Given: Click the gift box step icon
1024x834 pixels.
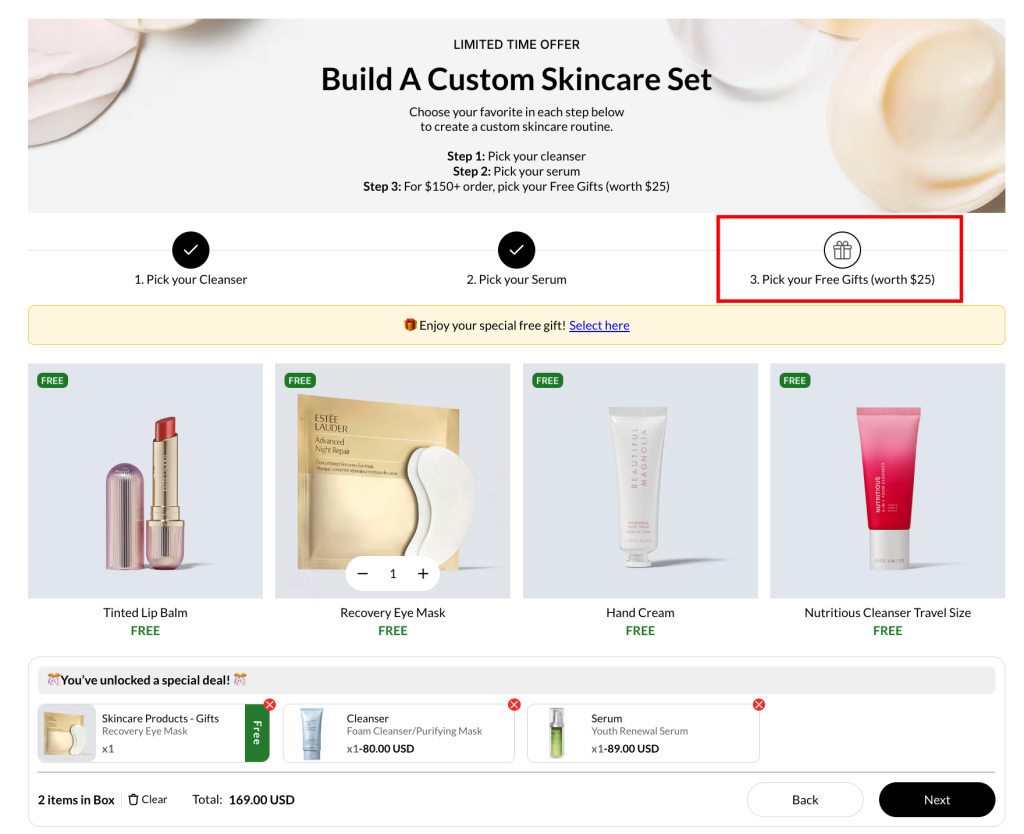Looking at the screenshot, I should click(x=841, y=250).
